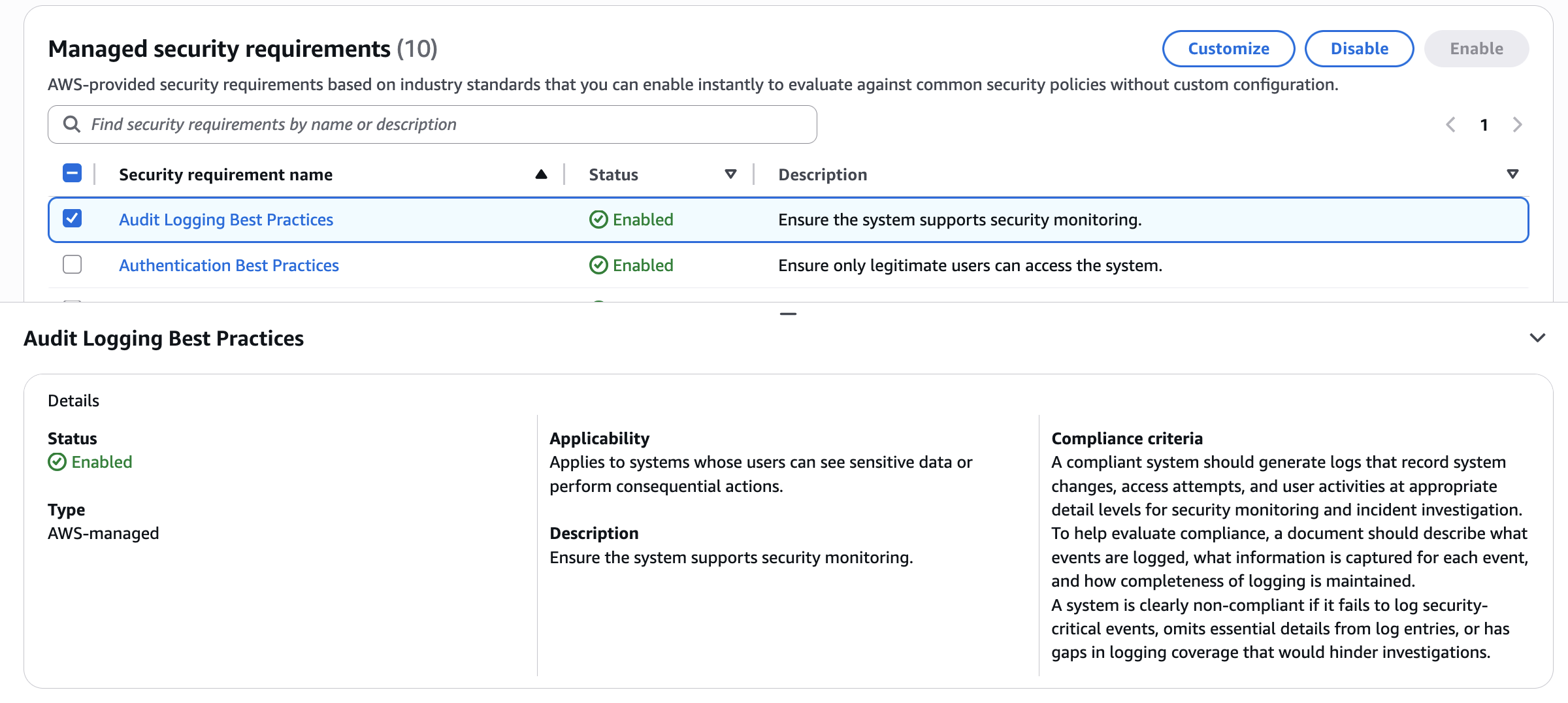Collapse the Audit Logging Best Practices panel
The image size is (1568, 703).
pyautogui.click(x=1537, y=338)
